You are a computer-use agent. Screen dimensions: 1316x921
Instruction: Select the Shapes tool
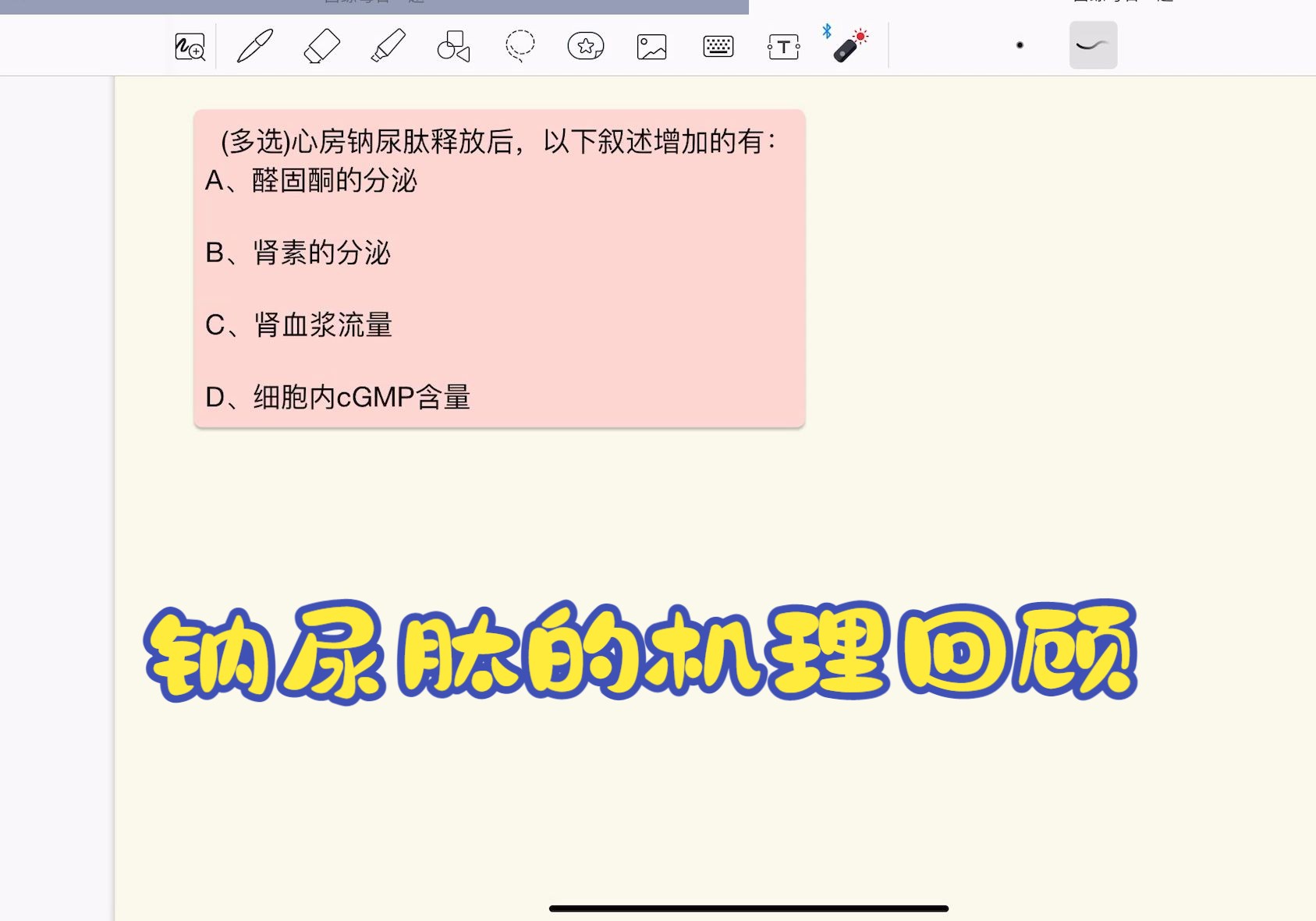pyautogui.click(x=453, y=46)
